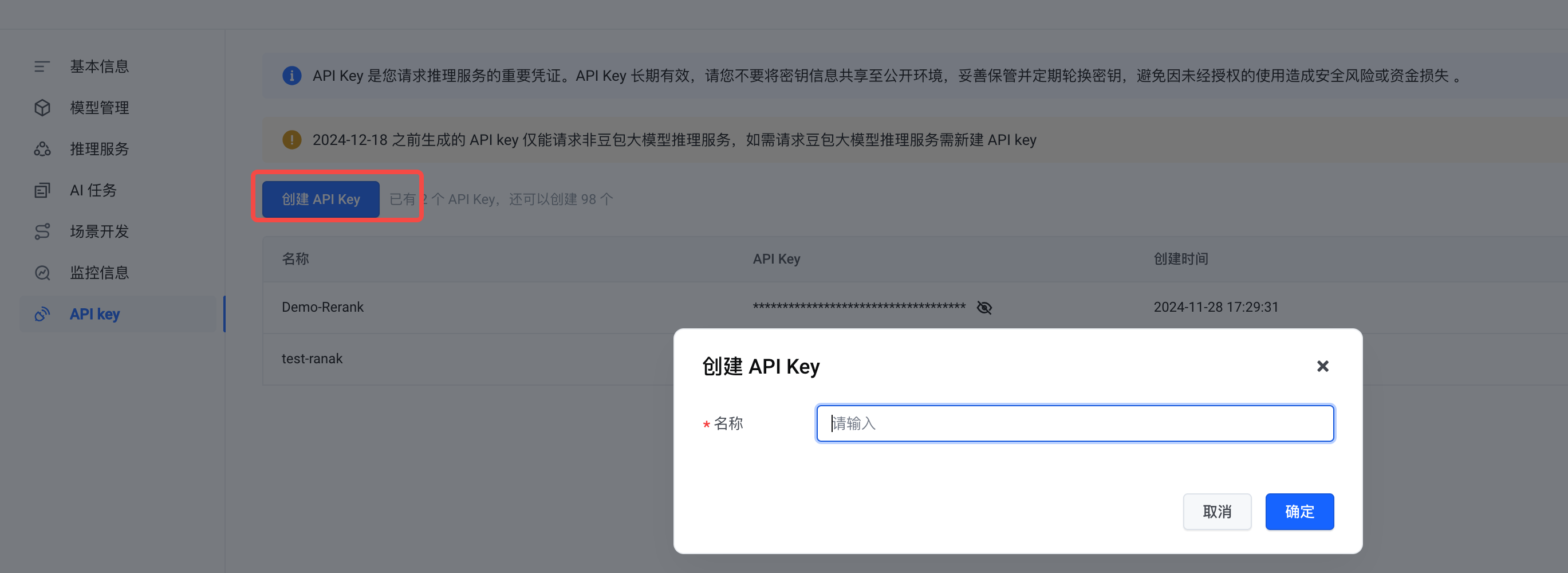Click the 基本信息 sidebar icon

42,66
